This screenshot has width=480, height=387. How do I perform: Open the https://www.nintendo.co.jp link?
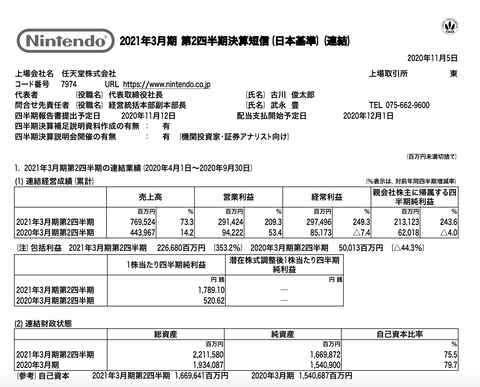167,84
